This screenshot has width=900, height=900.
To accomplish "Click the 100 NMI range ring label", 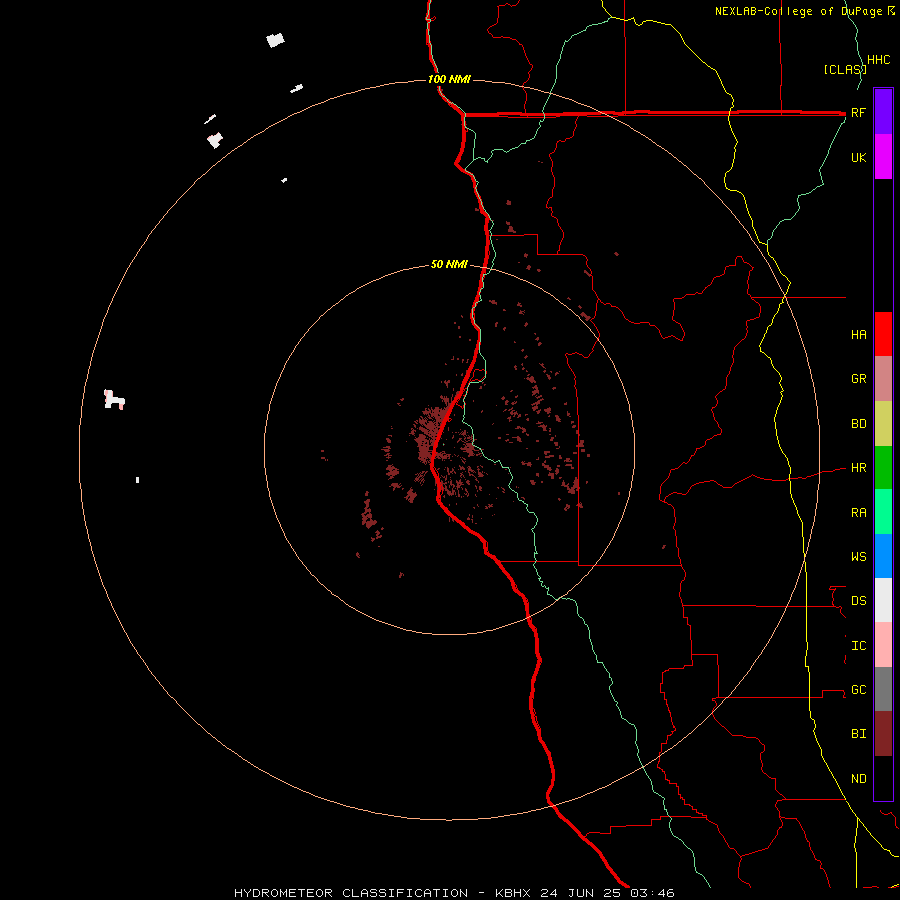I will tap(449, 79).
